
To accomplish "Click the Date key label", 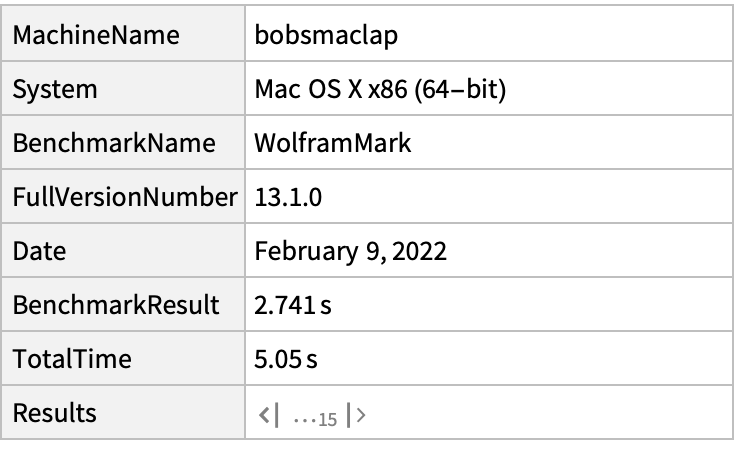I will (39, 252).
